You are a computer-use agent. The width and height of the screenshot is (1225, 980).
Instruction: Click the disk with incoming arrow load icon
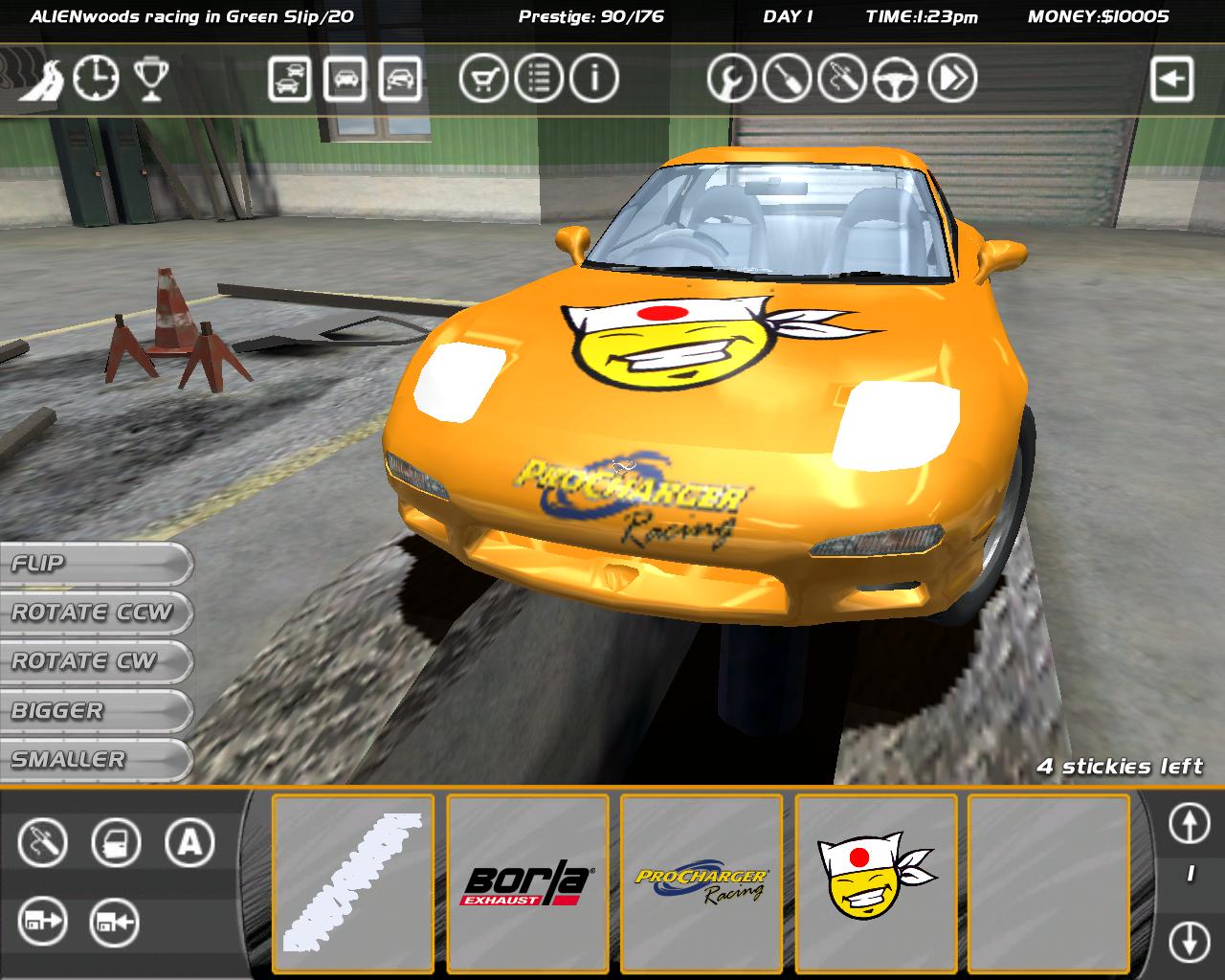pyautogui.click(x=115, y=923)
